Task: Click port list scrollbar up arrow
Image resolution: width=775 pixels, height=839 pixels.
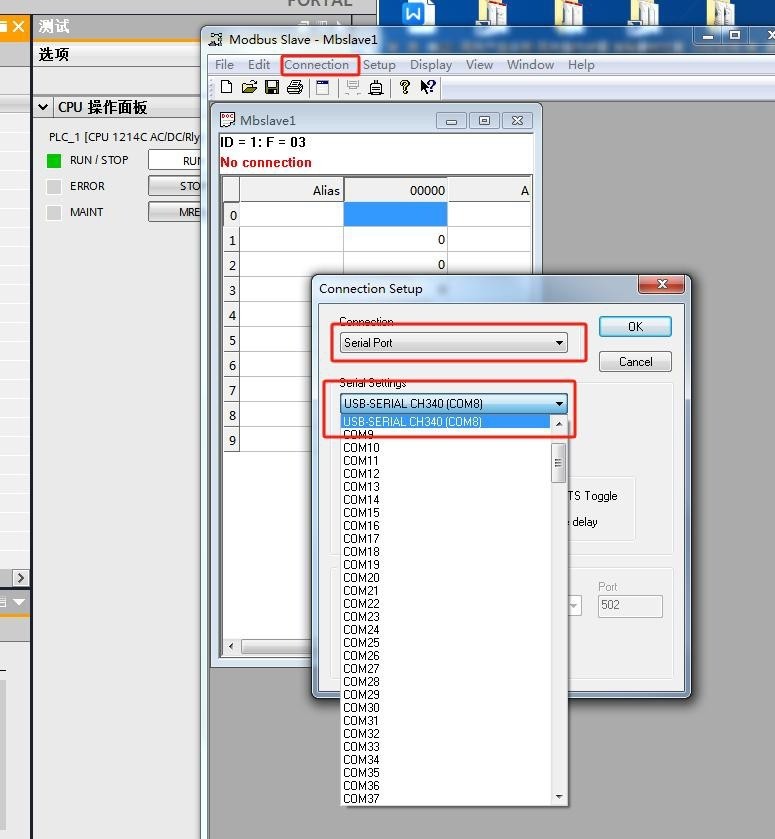Action: coord(559,424)
